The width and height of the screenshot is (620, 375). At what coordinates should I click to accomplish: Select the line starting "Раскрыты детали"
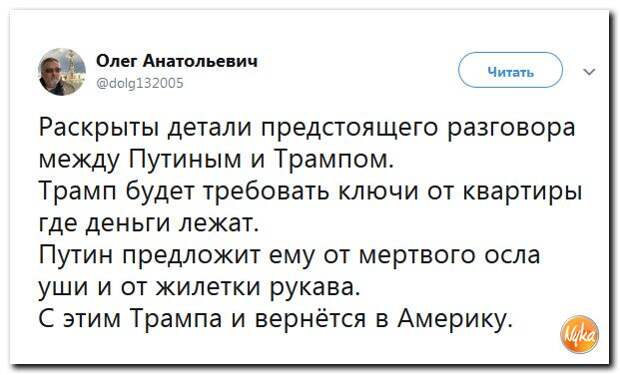(x=307, y=128)
